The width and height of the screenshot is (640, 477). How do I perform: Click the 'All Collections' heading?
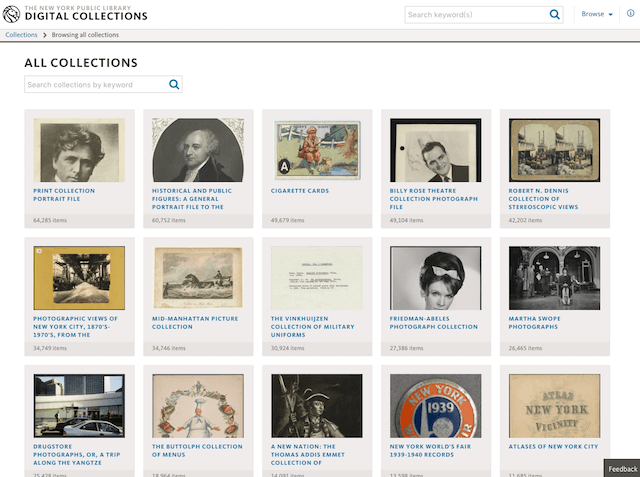[81, 63]
